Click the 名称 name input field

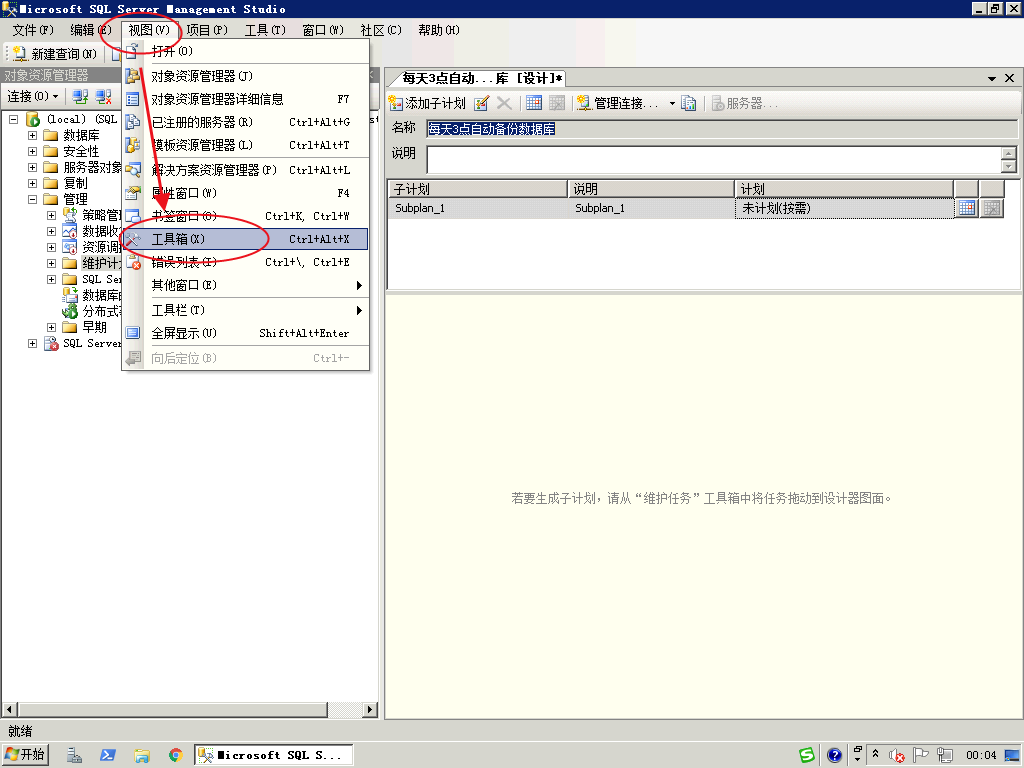coord(721,129)
